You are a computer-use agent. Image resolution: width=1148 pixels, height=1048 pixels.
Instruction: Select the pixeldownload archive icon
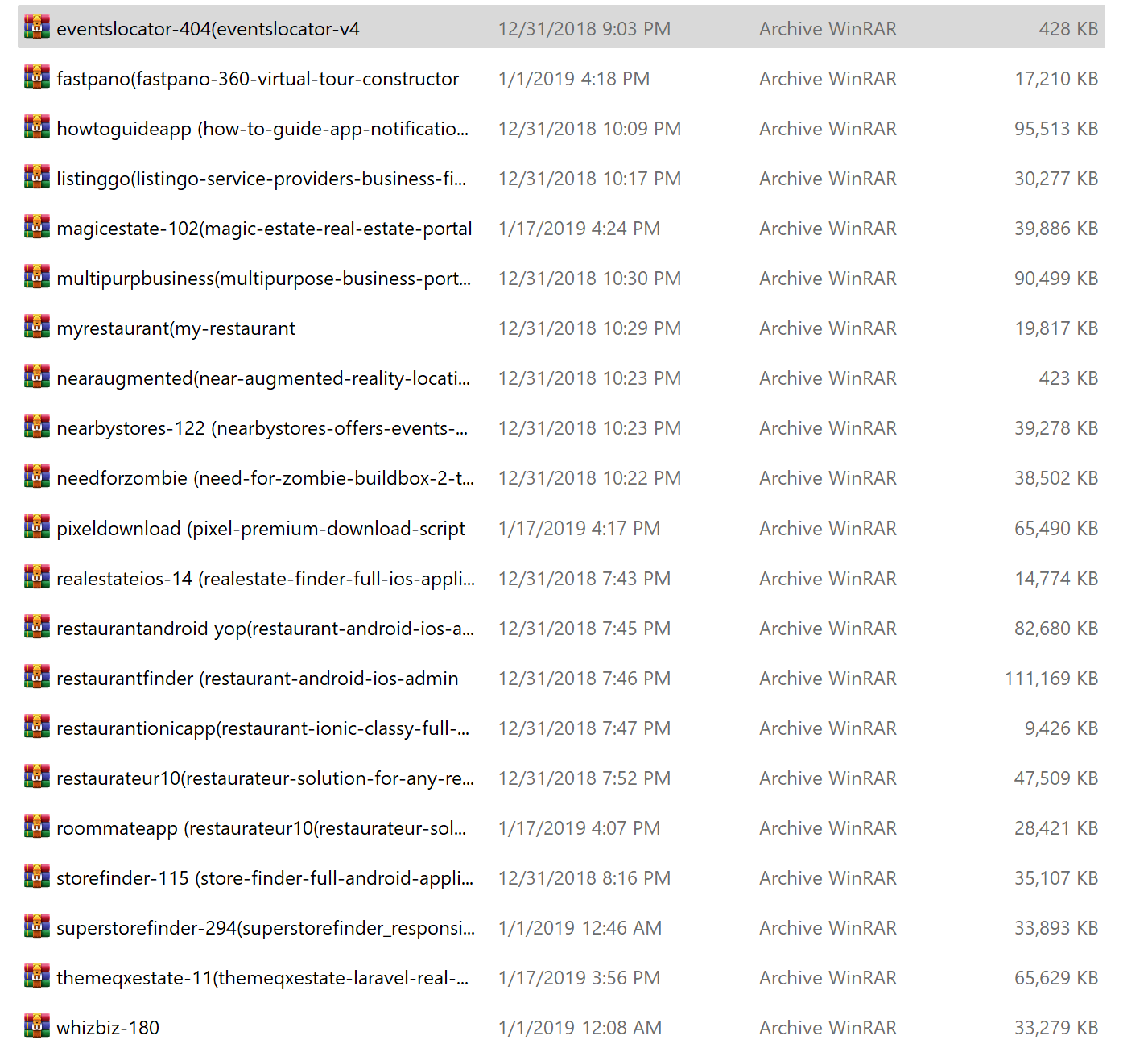click(x=37, y=526)
